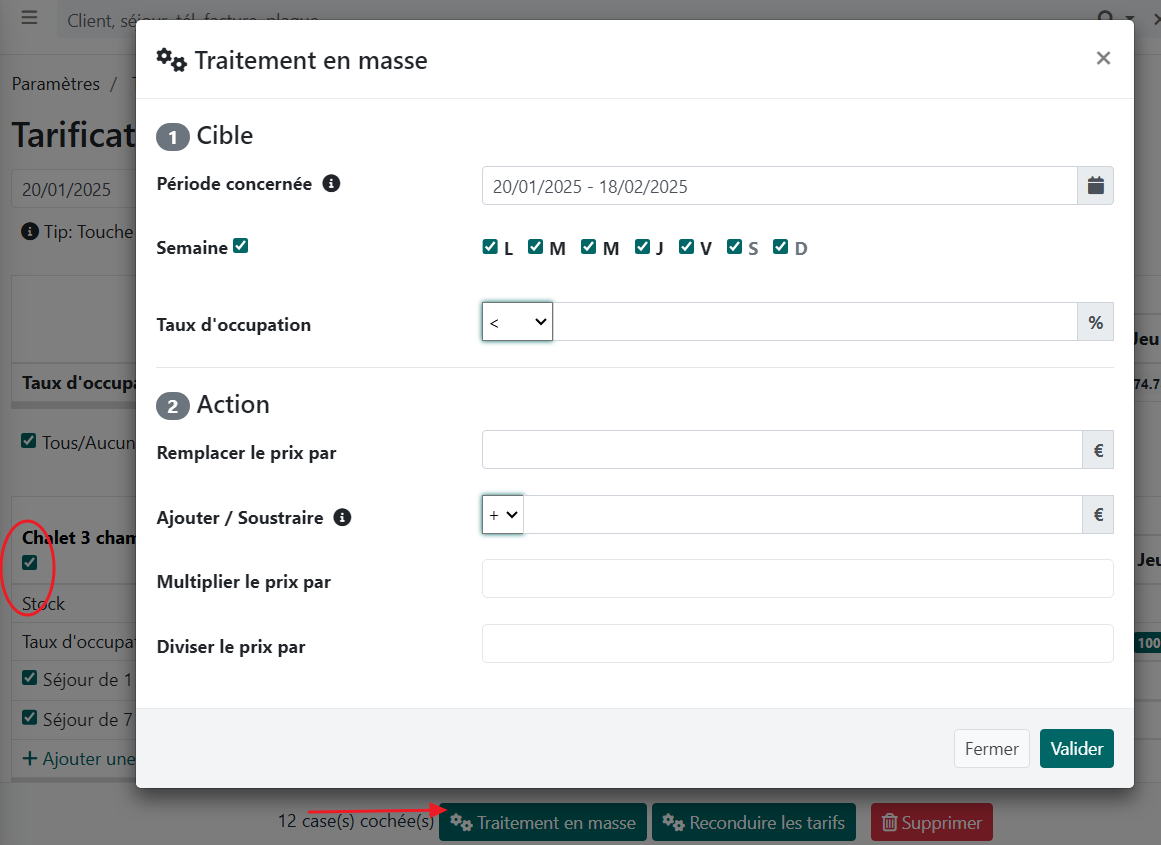Open the Taux d'occupation comparison dropdown

[x=517, y=323]
